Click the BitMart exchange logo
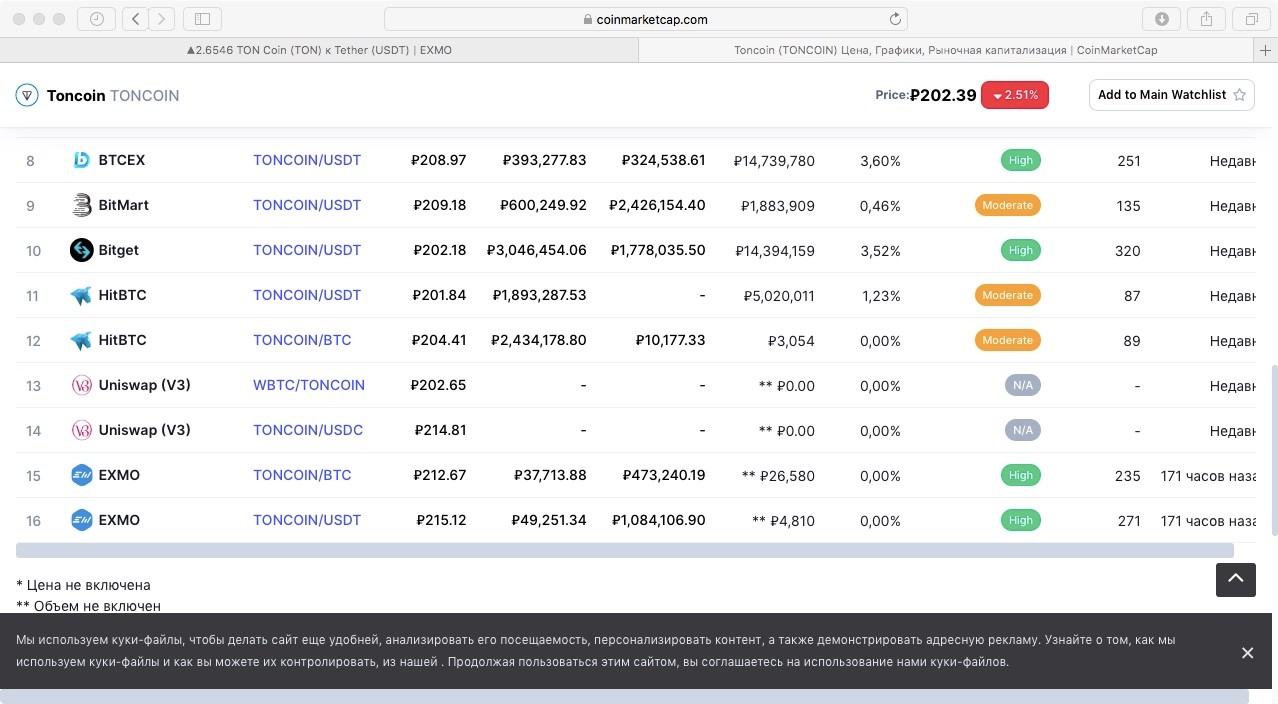Image resolution: width=1278 pixels, height=704 pixels. pyautogui.click(x=82, y=205)
